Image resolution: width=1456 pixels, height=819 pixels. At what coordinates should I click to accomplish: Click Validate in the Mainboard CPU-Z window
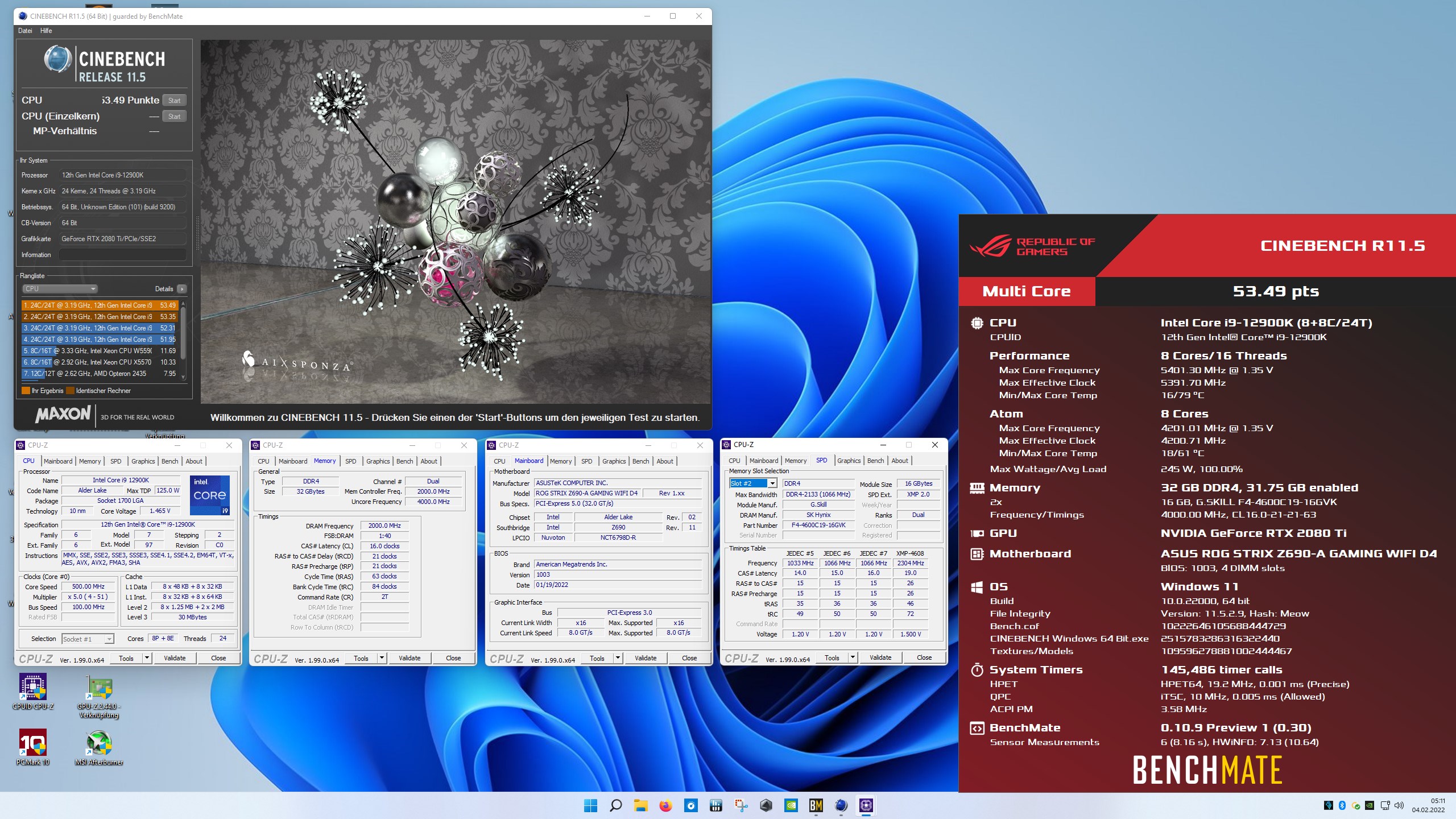click(x=646, y=658)
